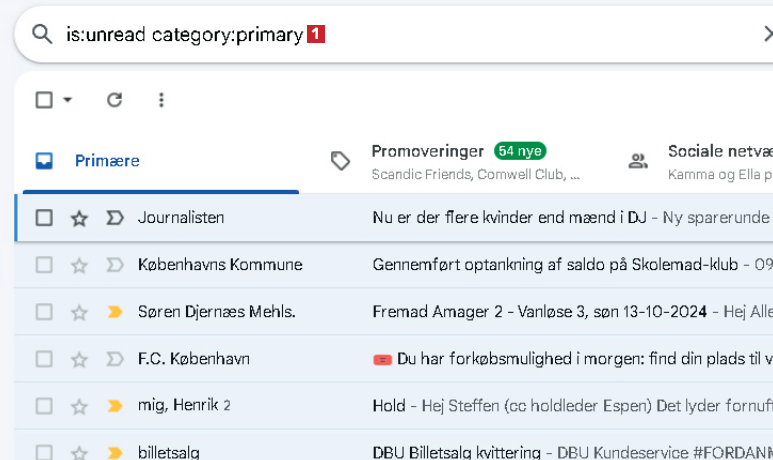The height and width of the screenshot is (460, 773).
Task: Toggle the select-all checkbox in the toolbar
Action: (44, 100)
